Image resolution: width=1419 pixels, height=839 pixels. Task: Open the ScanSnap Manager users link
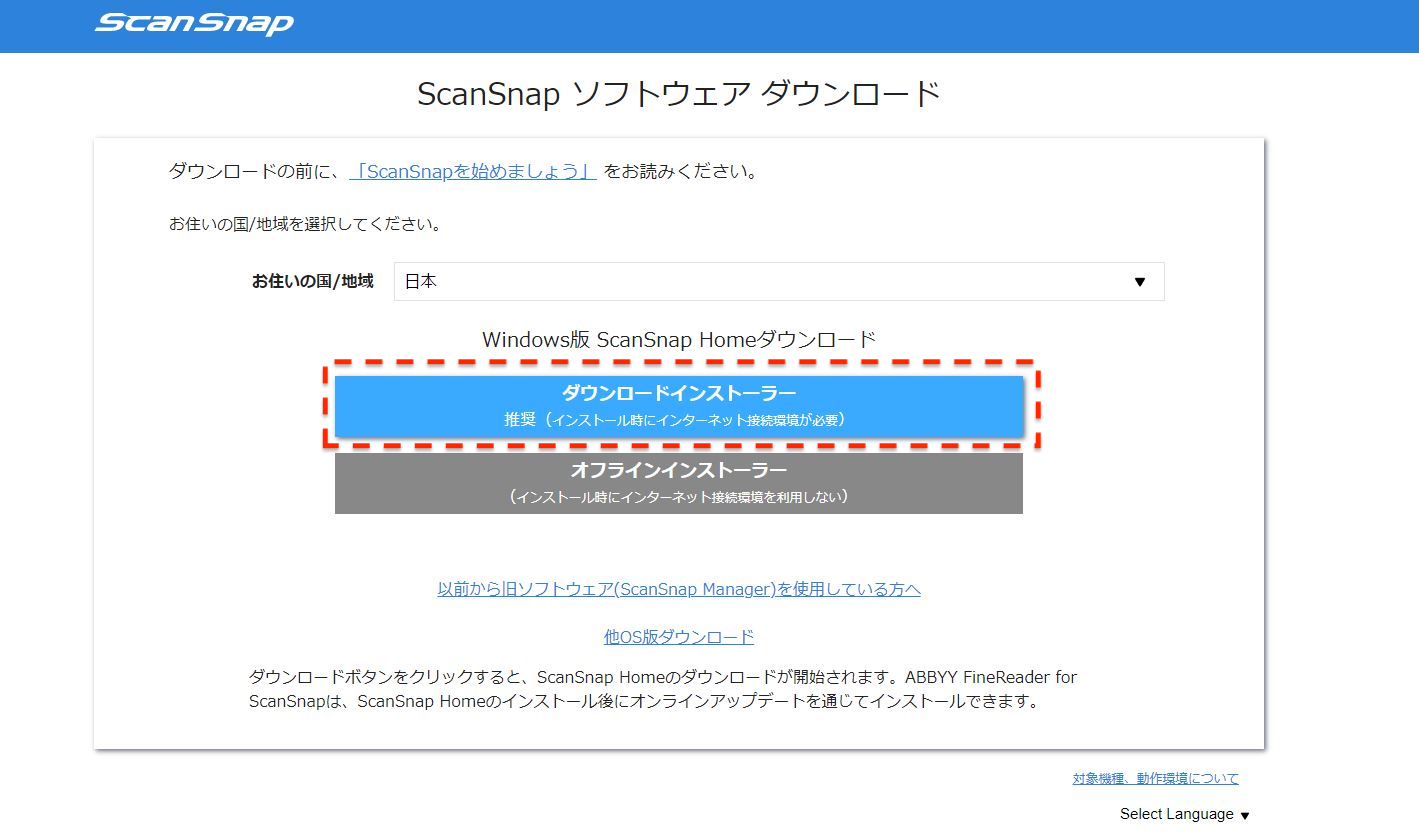(x=679, y=589)
